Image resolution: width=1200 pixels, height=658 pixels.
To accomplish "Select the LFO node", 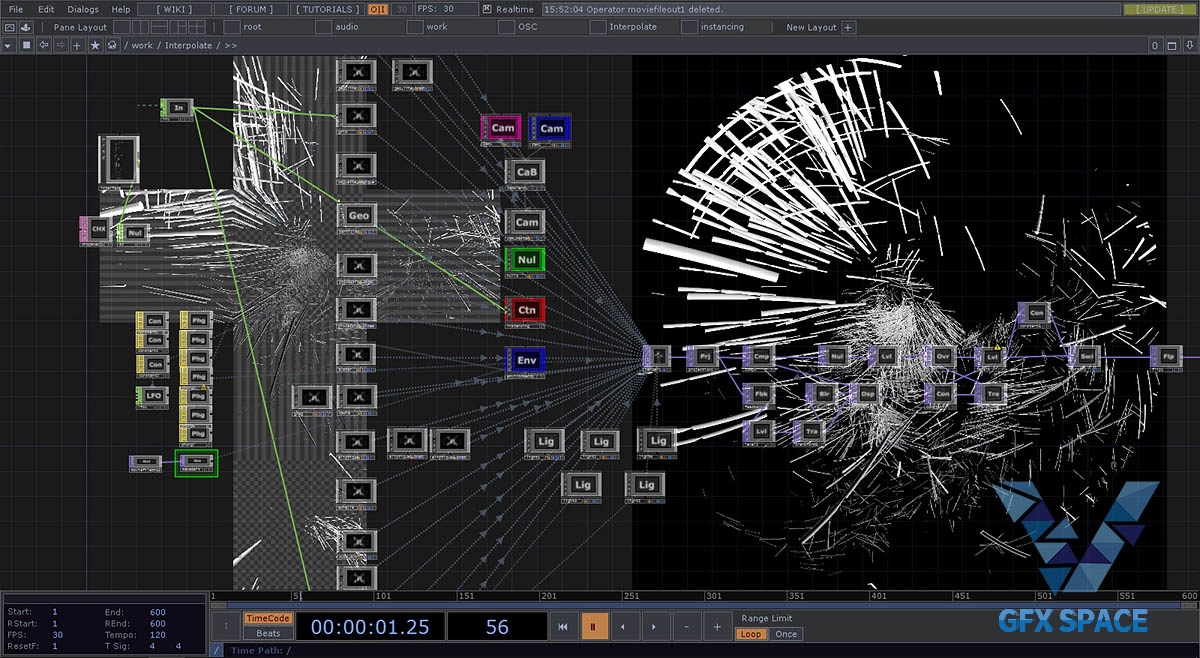I will point(153,397).
